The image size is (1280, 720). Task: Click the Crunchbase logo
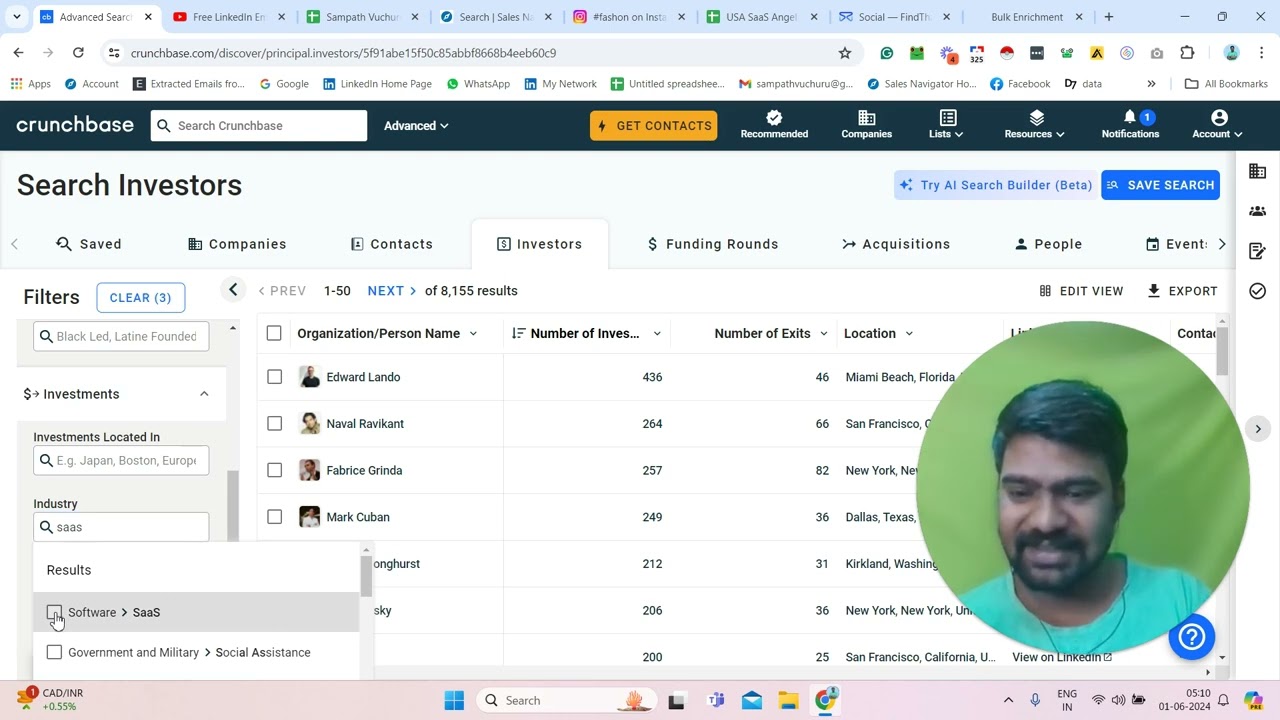click(75, 125)
